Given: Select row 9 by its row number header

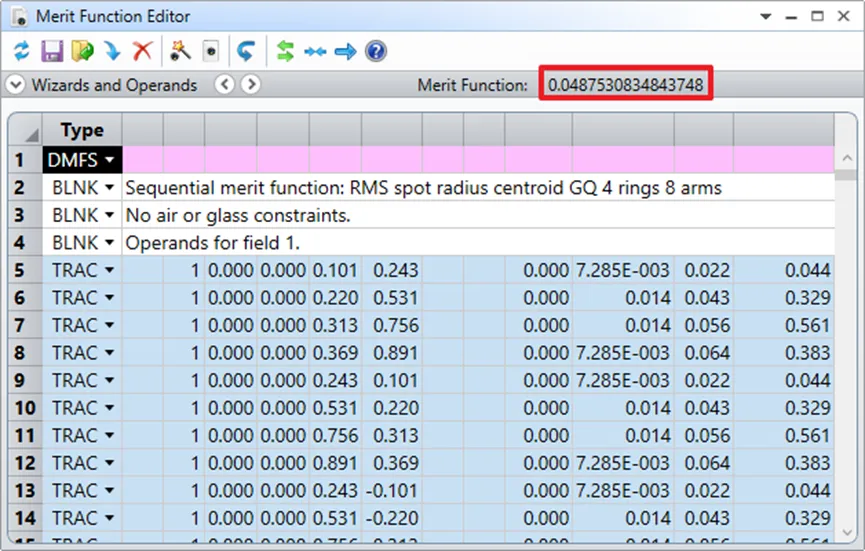Looking at the screenshot, I should point(25,380).
